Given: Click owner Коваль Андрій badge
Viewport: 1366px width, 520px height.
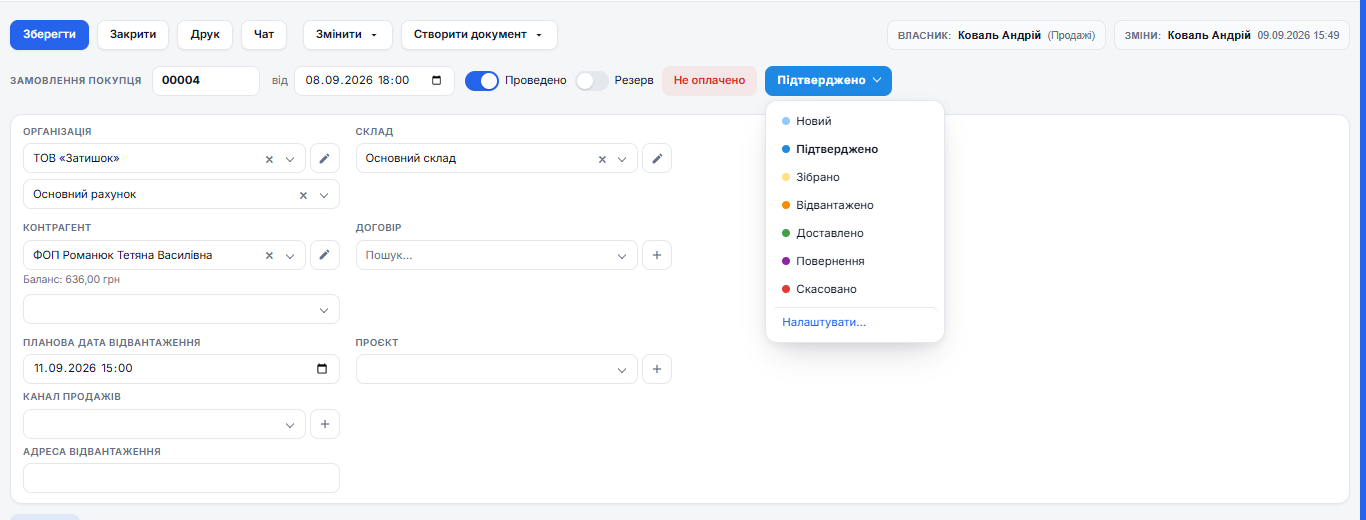Looking at the screenshot, I should [996, 35].
